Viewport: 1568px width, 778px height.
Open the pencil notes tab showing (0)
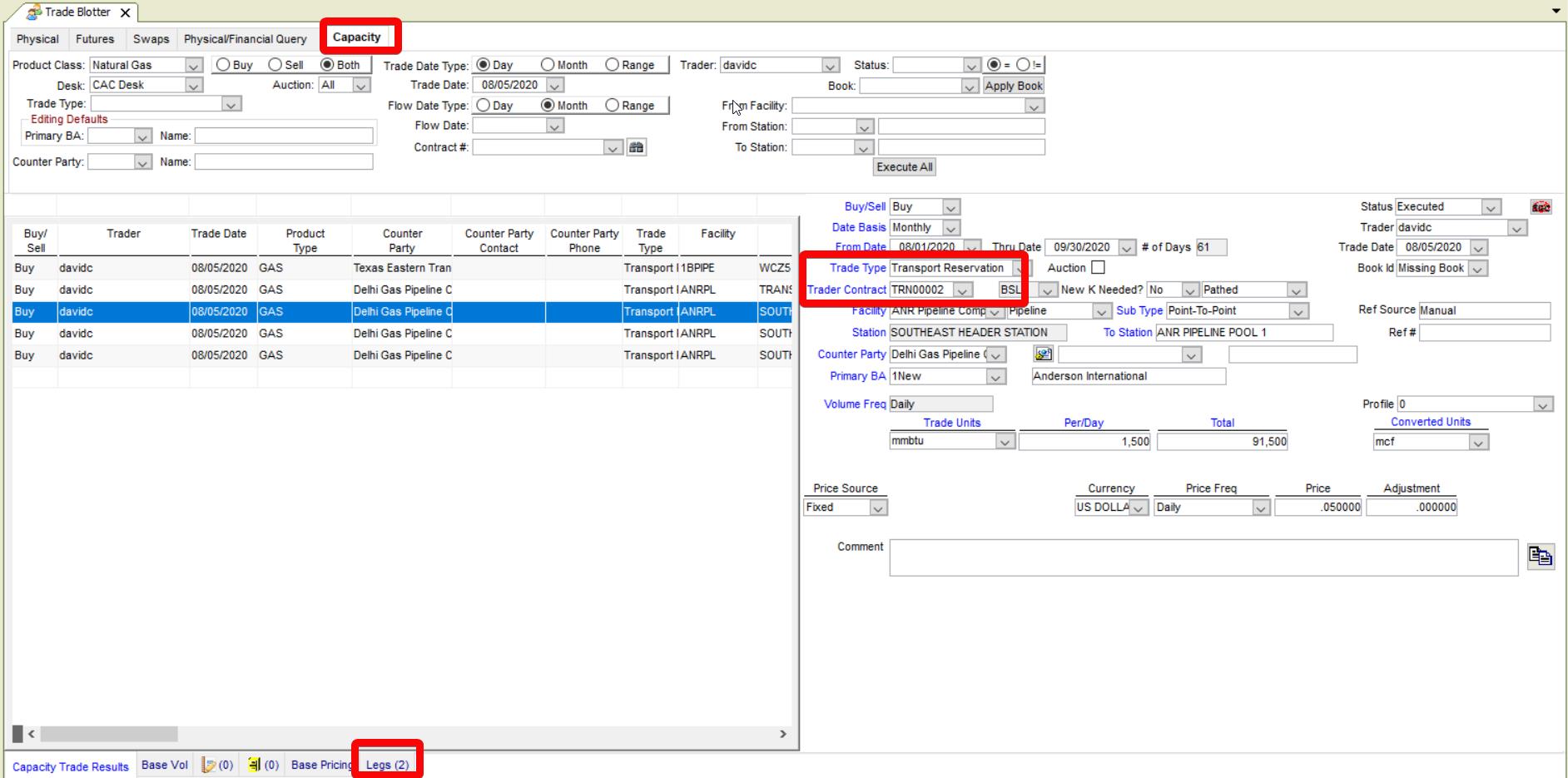coord(217,765)
